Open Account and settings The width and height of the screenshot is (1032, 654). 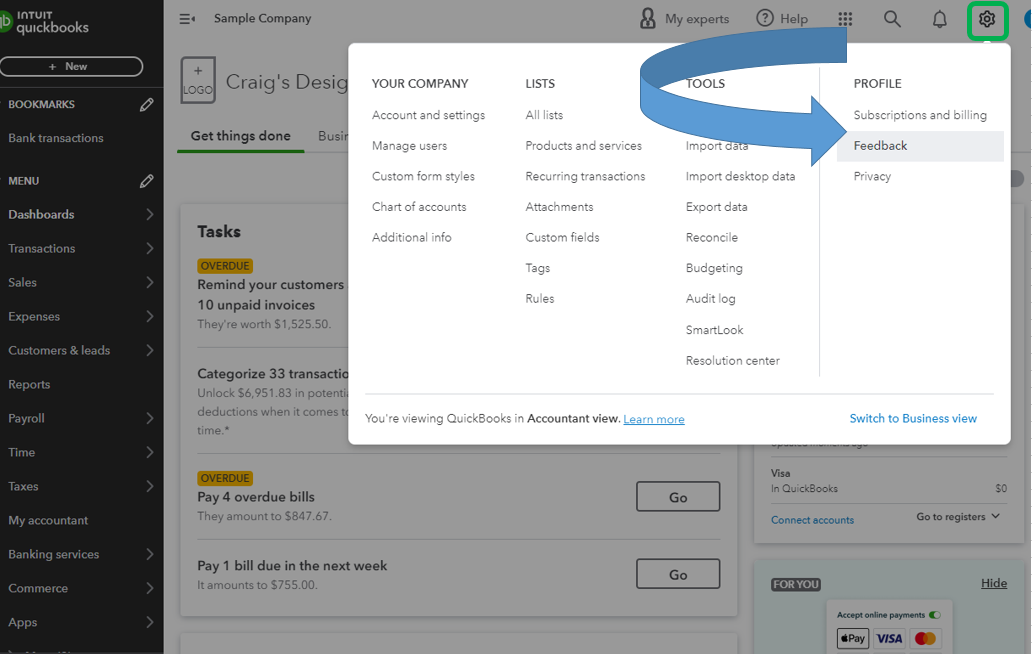coord(428,115)
